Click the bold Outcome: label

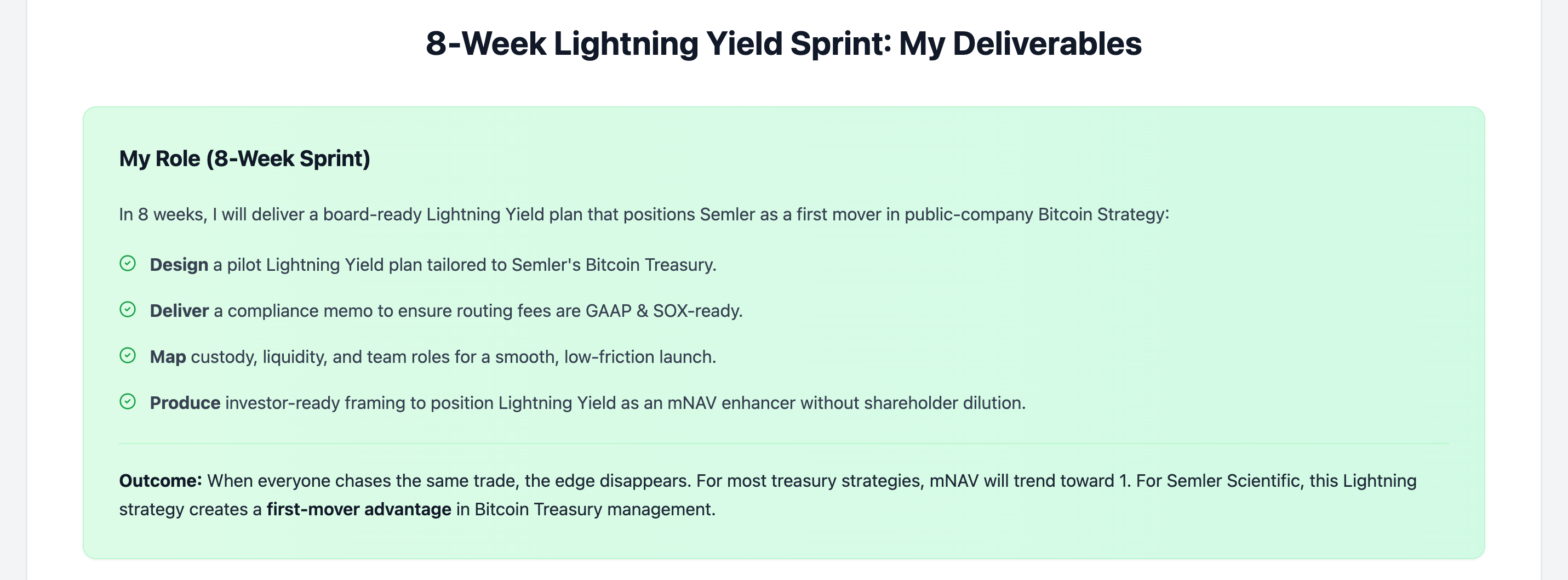[160, 481]
